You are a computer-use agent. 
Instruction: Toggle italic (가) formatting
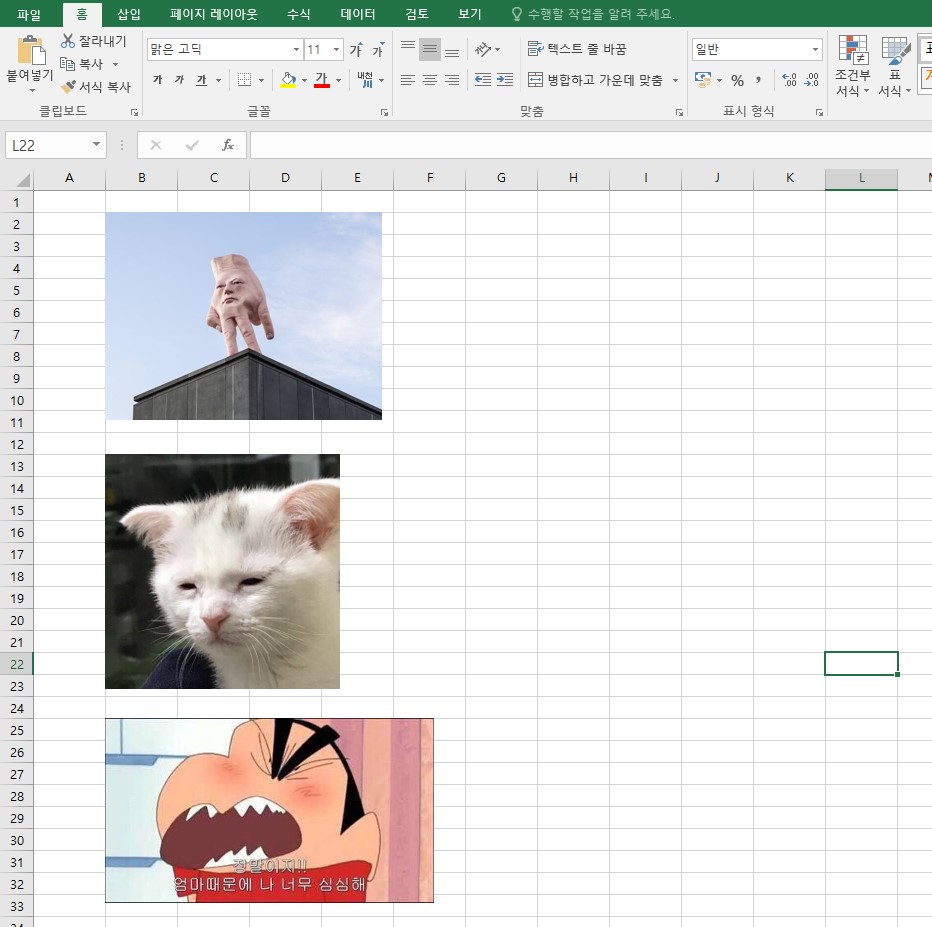tap(180, 80)
